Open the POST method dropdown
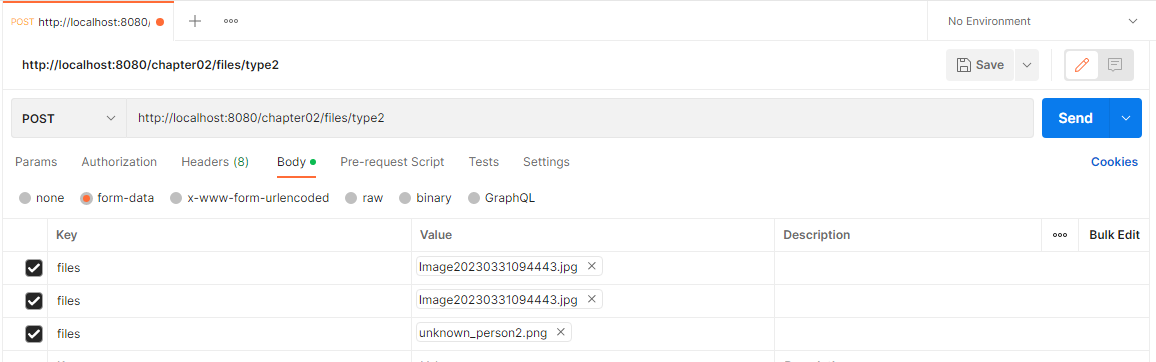 coord(69,118)
